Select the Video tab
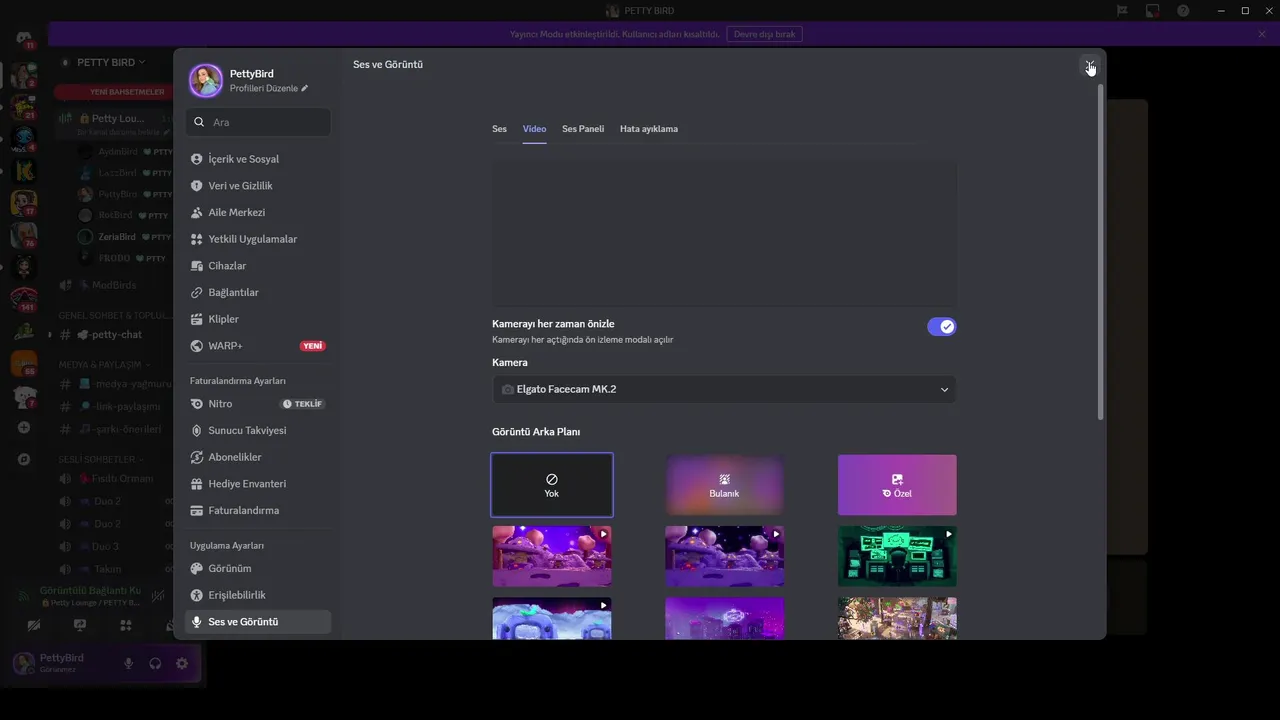 (x=534, y=129)
